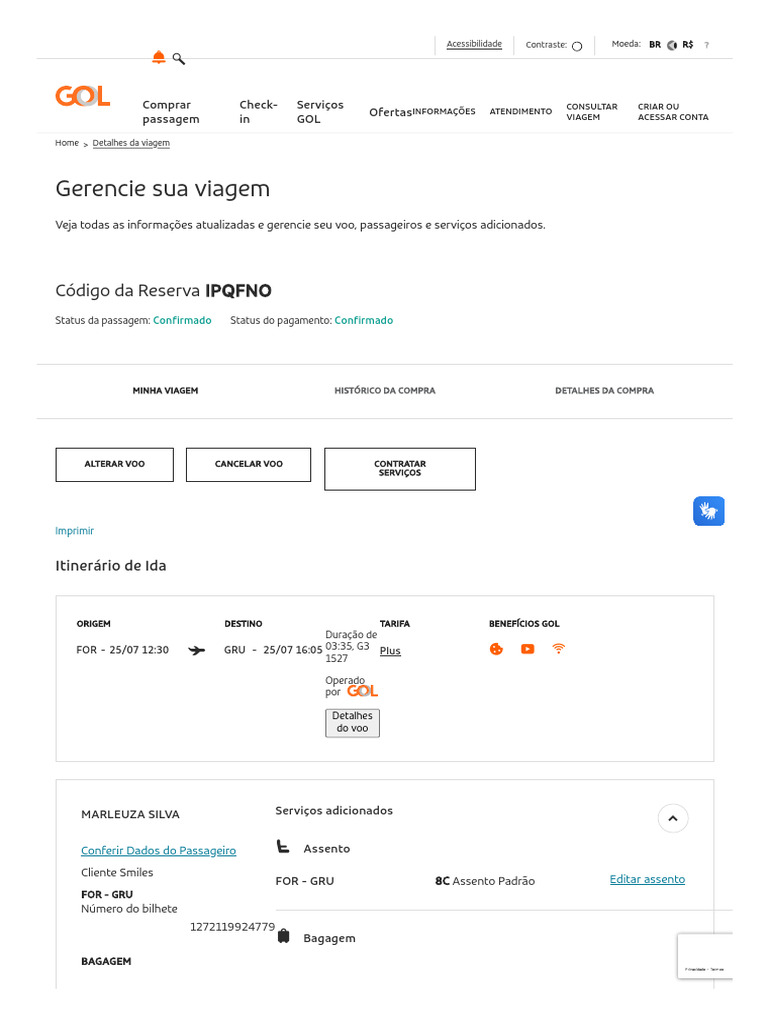Image resolution: width=768 pixels, height=1024 pixels.
Task: Click the Cancelar Voo button
Action: (249, 464)
